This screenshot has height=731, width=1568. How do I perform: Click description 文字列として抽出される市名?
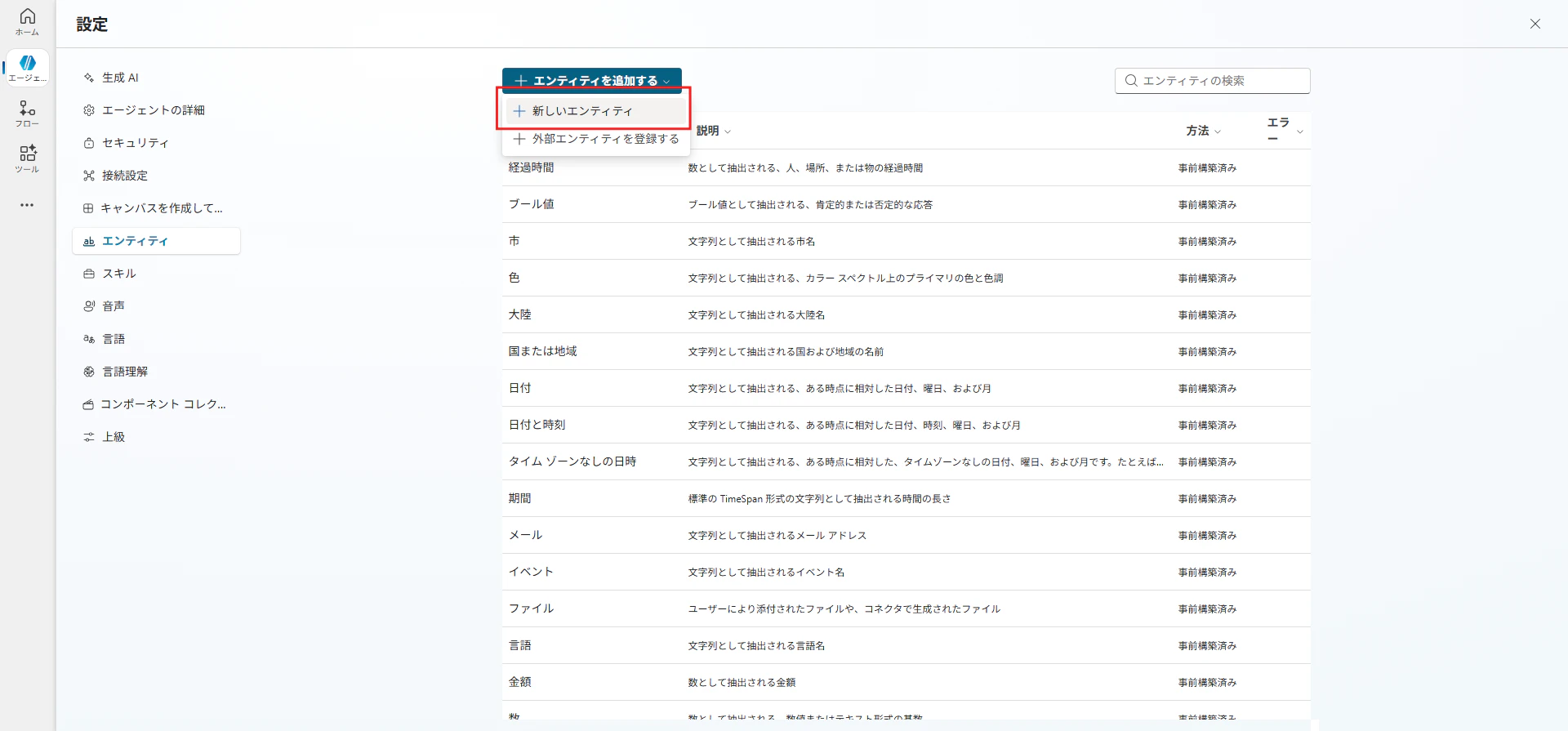click(x=751, y=242)
